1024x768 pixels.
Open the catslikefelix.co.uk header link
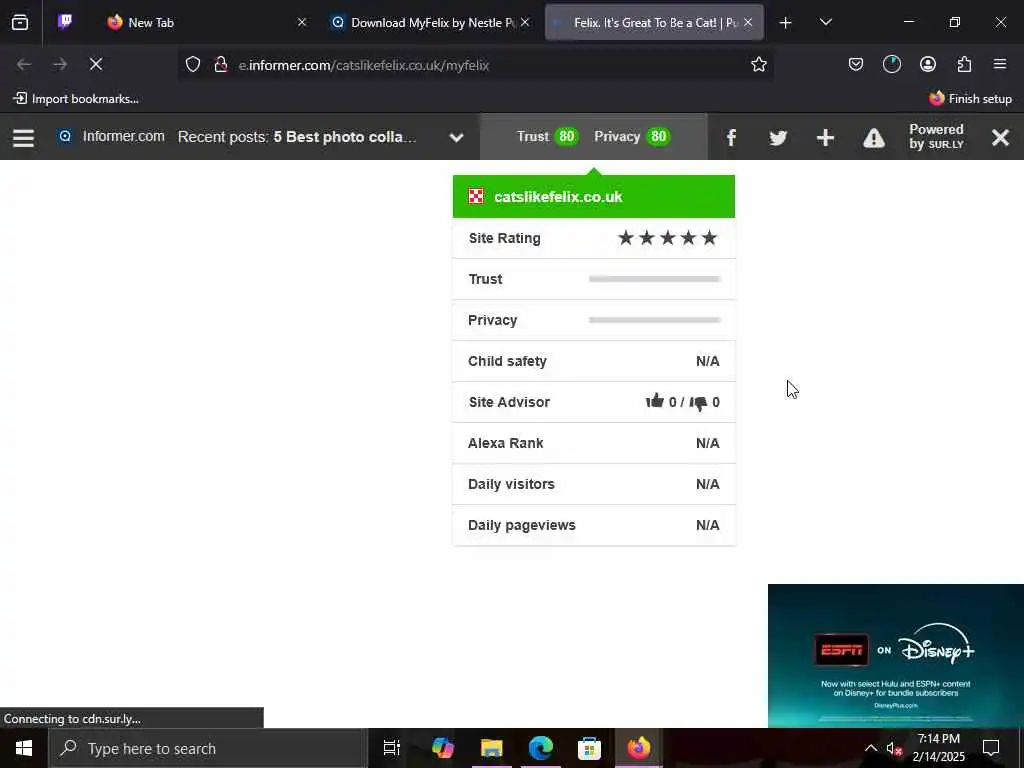(558, 197)
